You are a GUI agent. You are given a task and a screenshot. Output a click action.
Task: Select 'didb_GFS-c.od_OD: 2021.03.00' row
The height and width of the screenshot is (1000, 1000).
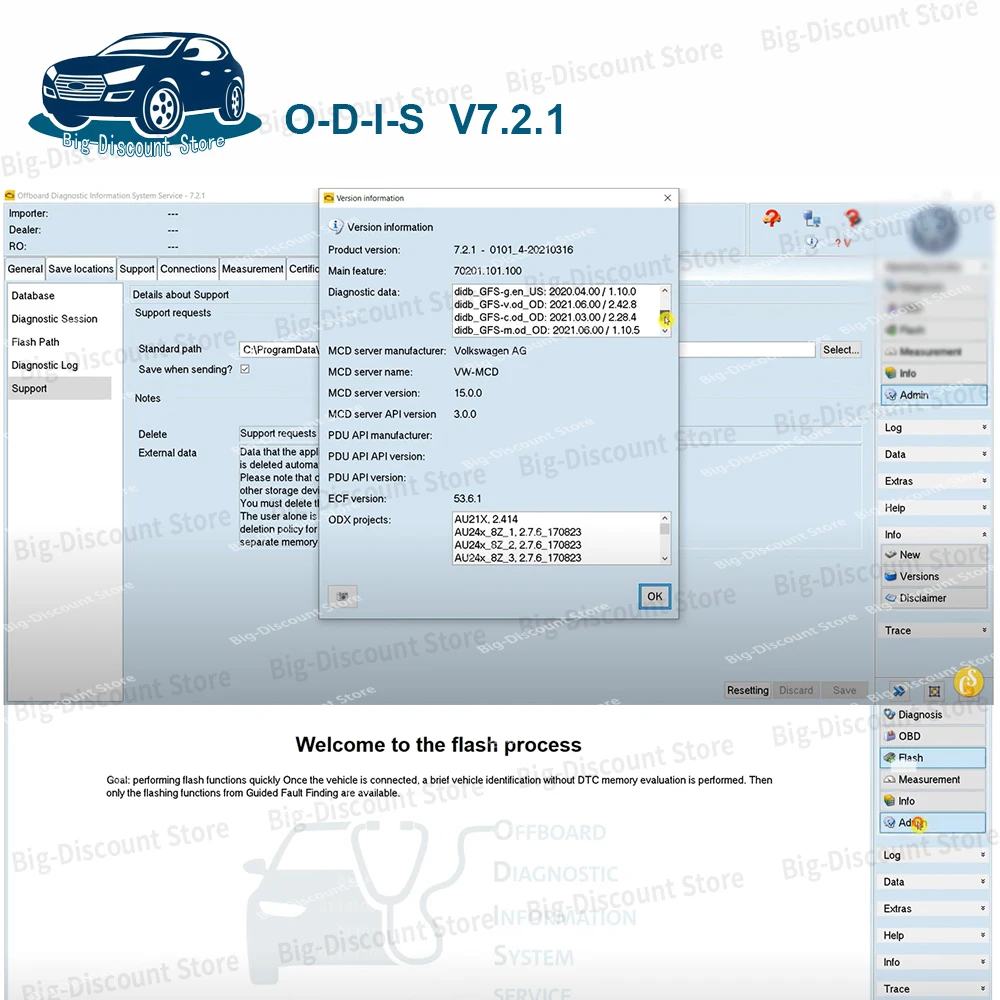[545, 317]
